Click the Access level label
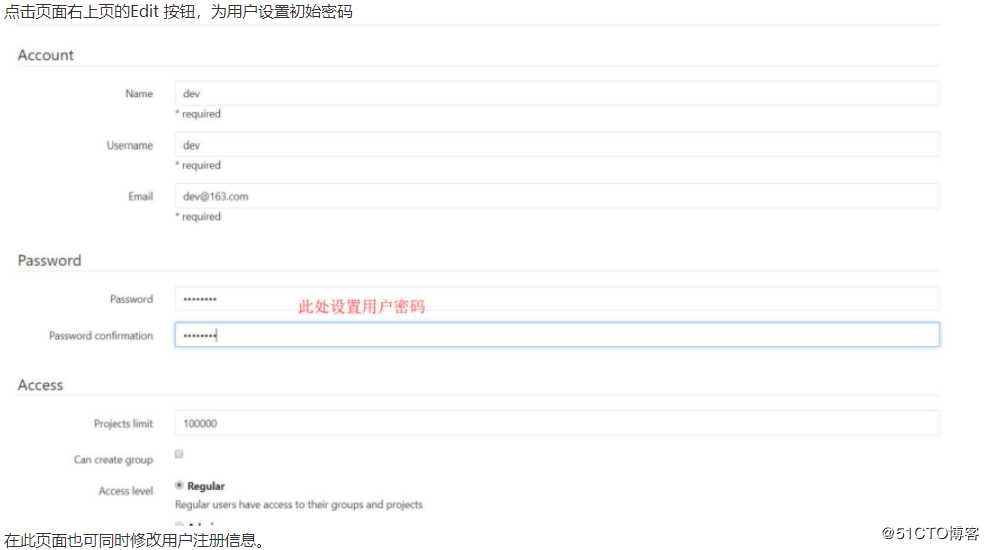The image size is (989, 550). [x=126, y=491]
